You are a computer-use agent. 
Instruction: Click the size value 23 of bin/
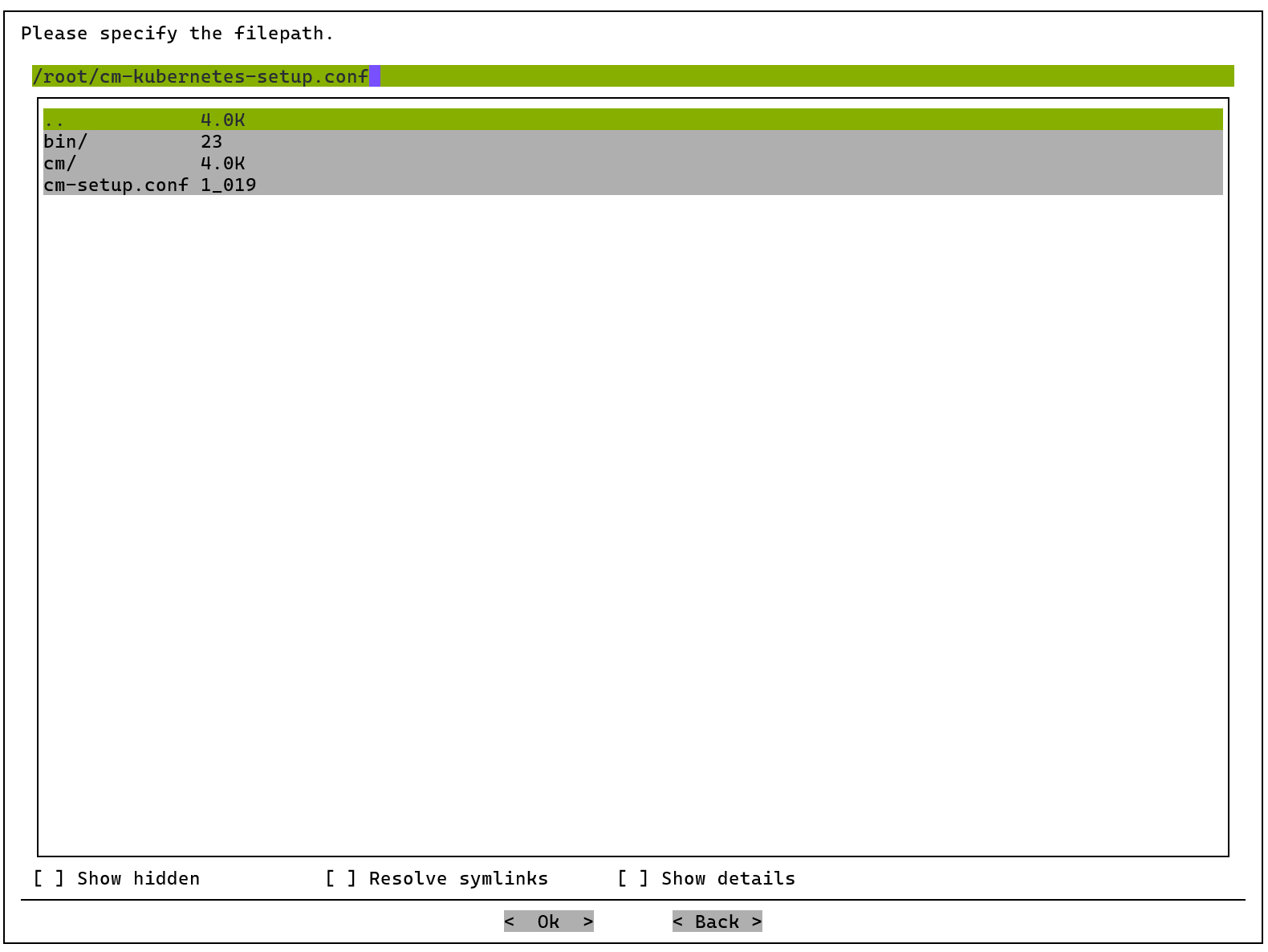212,141
